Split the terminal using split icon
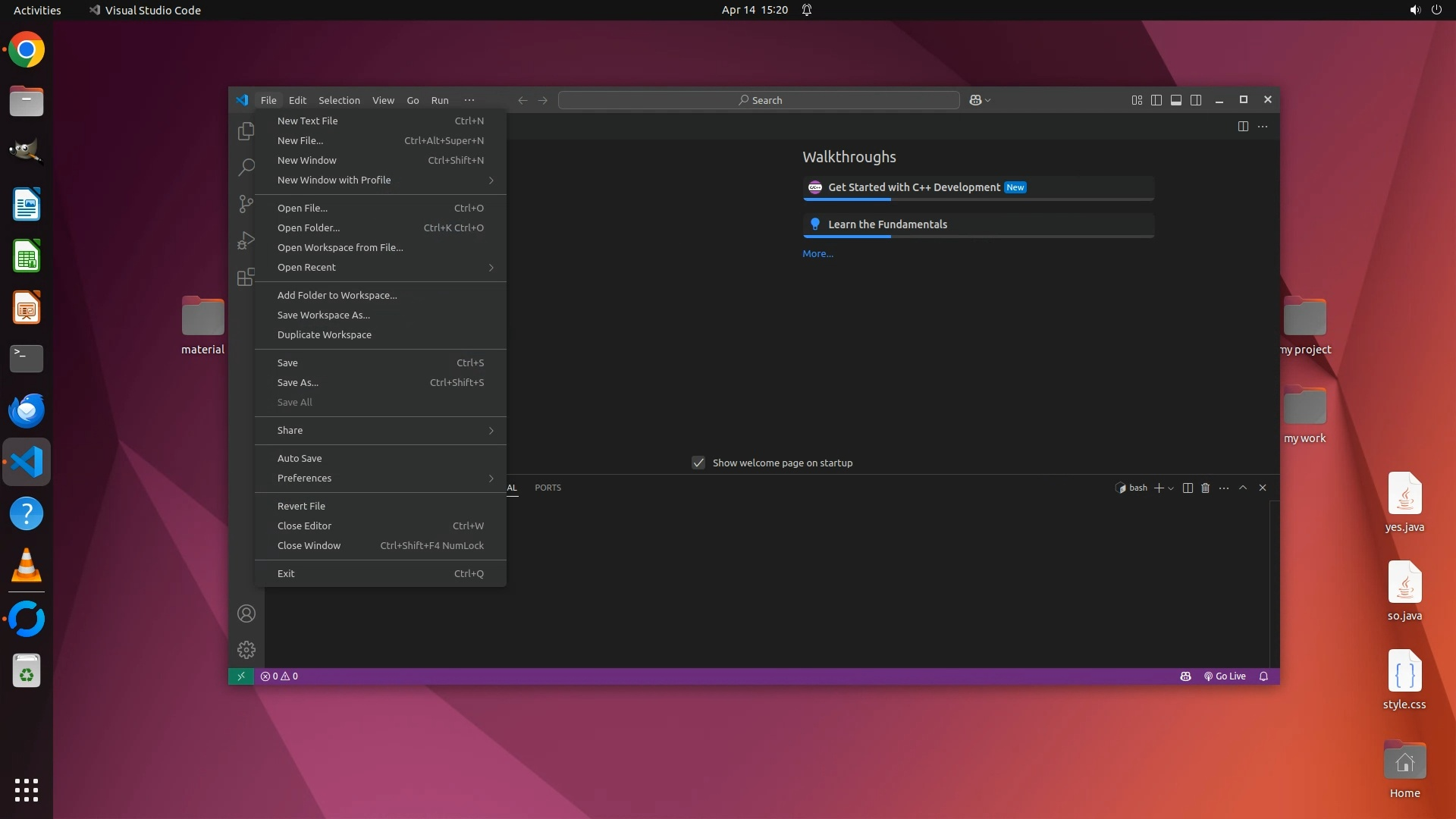 [x=1188, y=488]
